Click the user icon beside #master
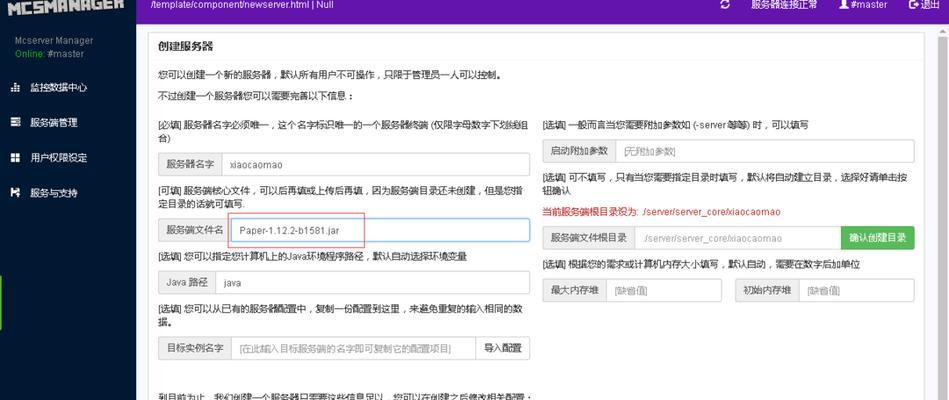 (x=844, y=4)
